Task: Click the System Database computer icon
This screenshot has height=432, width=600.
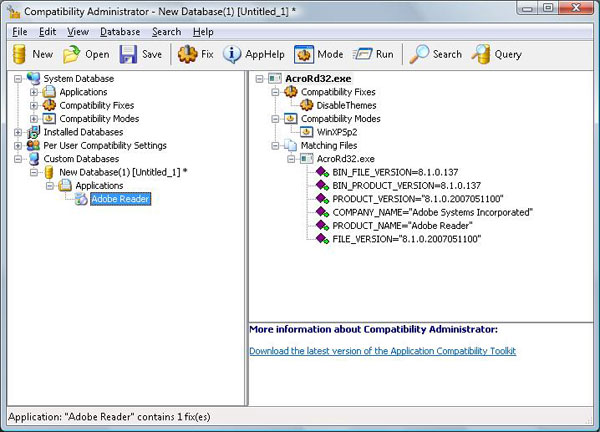Action: (34, 78)
